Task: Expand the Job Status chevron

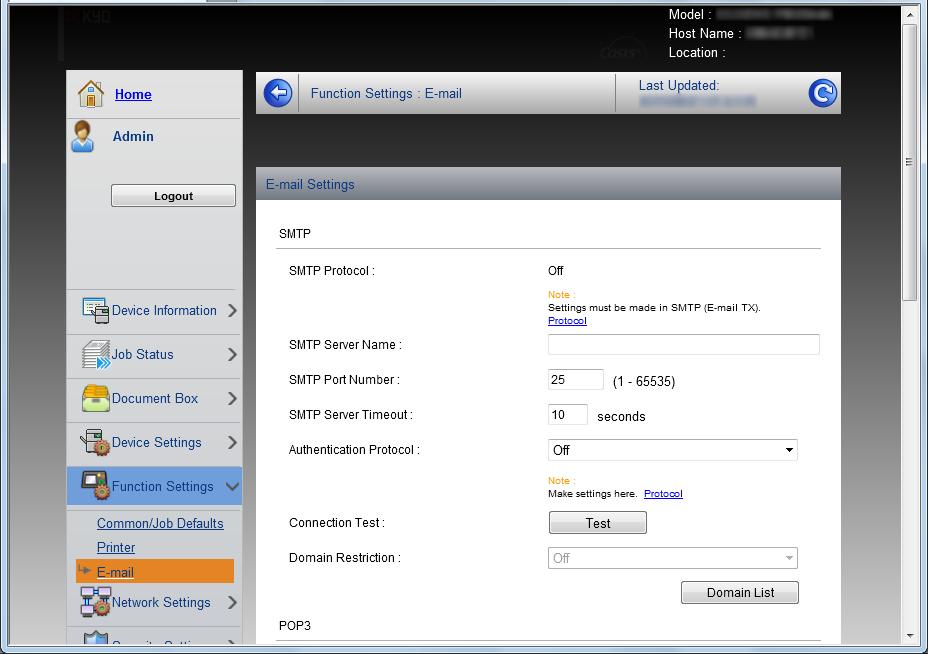Action: [x=233, y=354]
